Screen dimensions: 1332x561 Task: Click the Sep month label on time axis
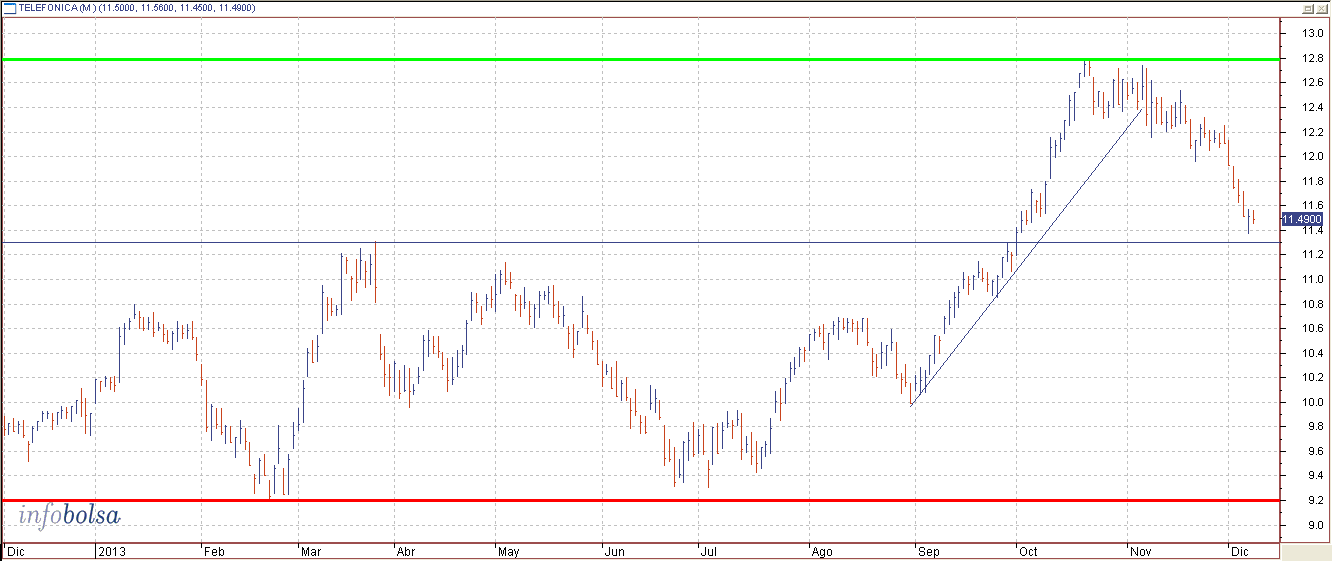[x=927, y=551]
